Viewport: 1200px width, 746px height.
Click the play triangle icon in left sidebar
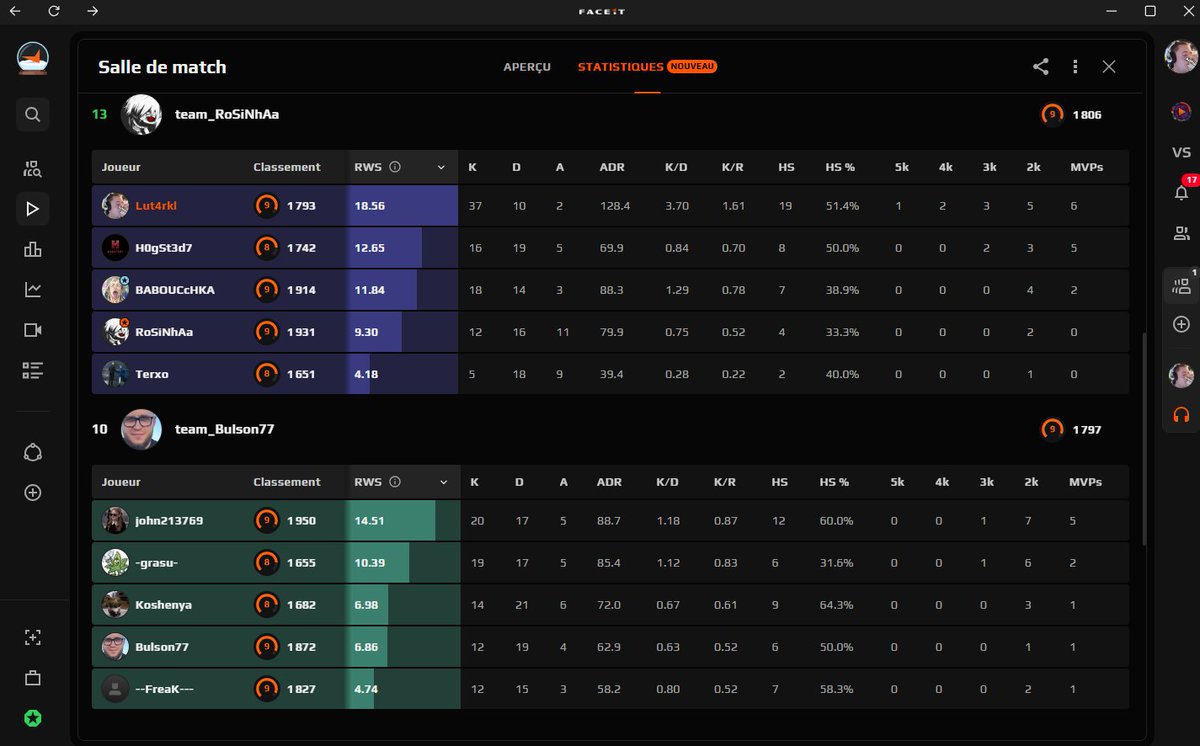pos(32,208)
